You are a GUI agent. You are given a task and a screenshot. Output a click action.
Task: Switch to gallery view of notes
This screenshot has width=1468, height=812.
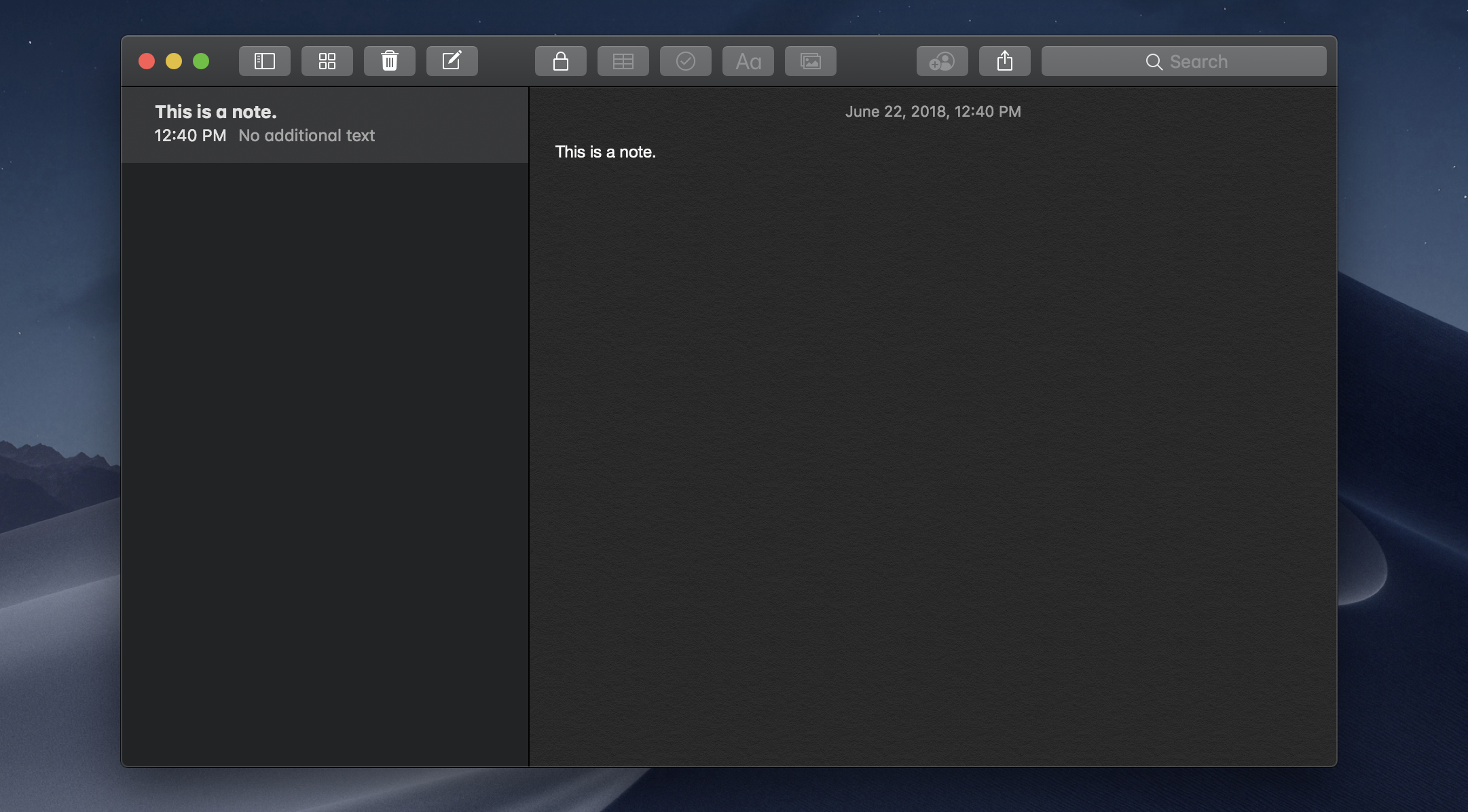(327, 61)
